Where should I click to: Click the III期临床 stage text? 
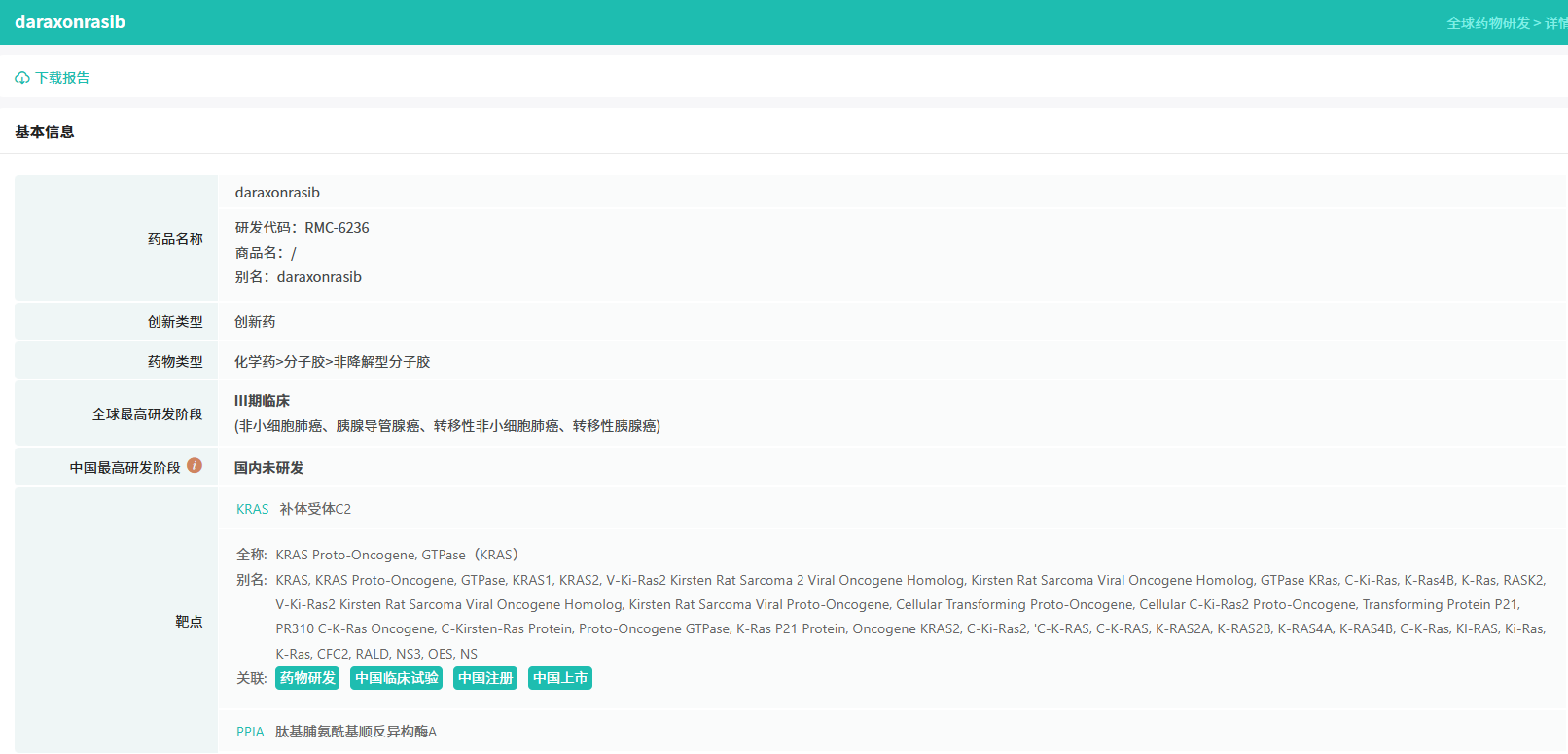pyautogui.click(x=262, y=401)
